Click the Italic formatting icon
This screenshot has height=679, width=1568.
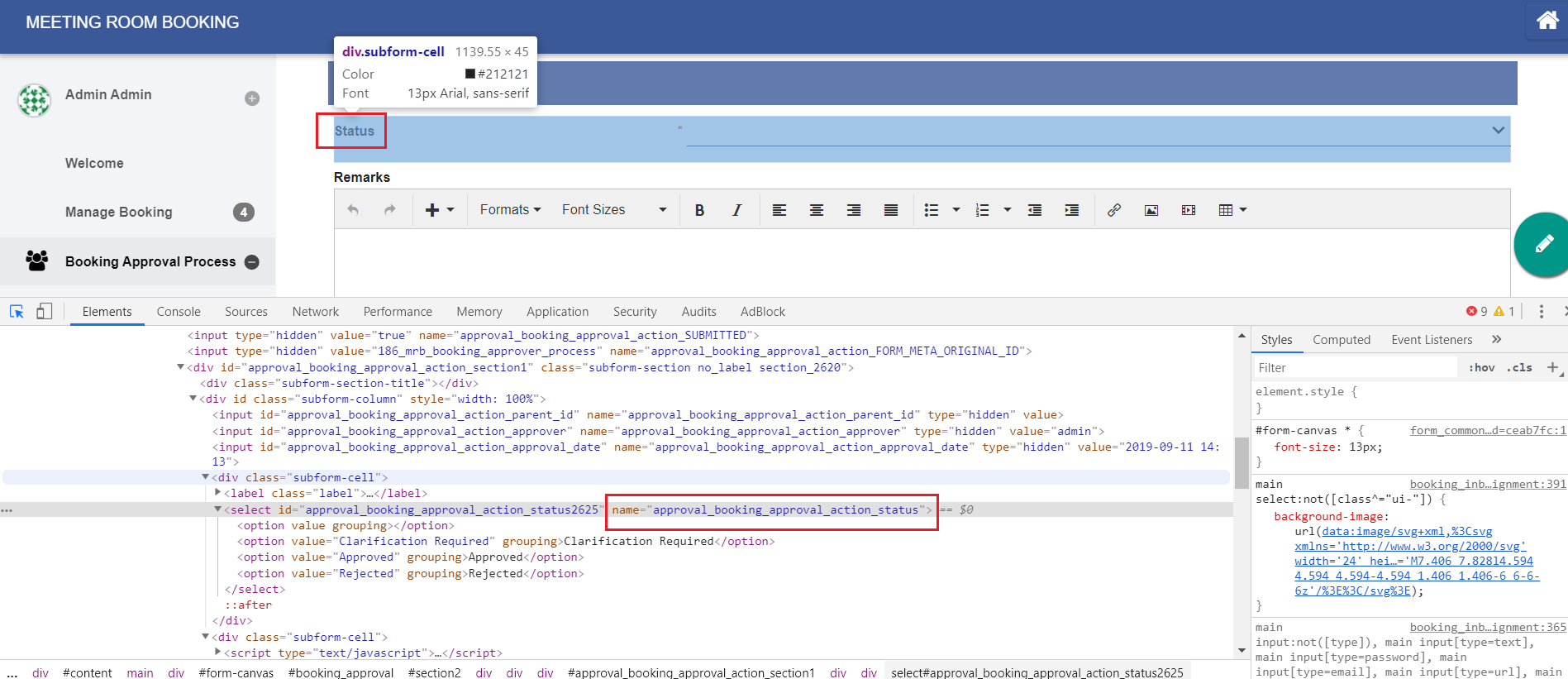[x=736, y=210]
